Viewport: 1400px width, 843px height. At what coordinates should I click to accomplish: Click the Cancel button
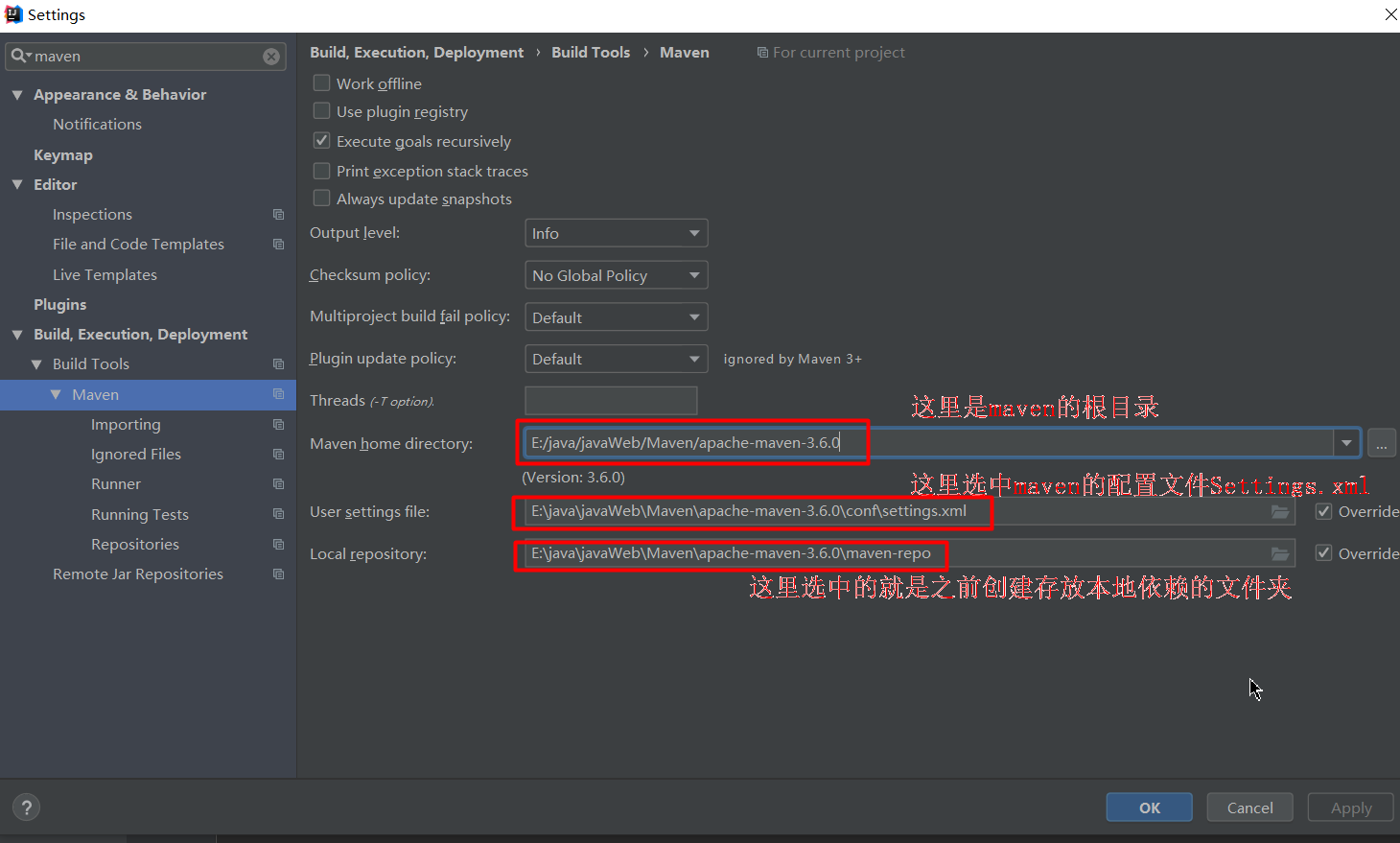click(1250, 808)
